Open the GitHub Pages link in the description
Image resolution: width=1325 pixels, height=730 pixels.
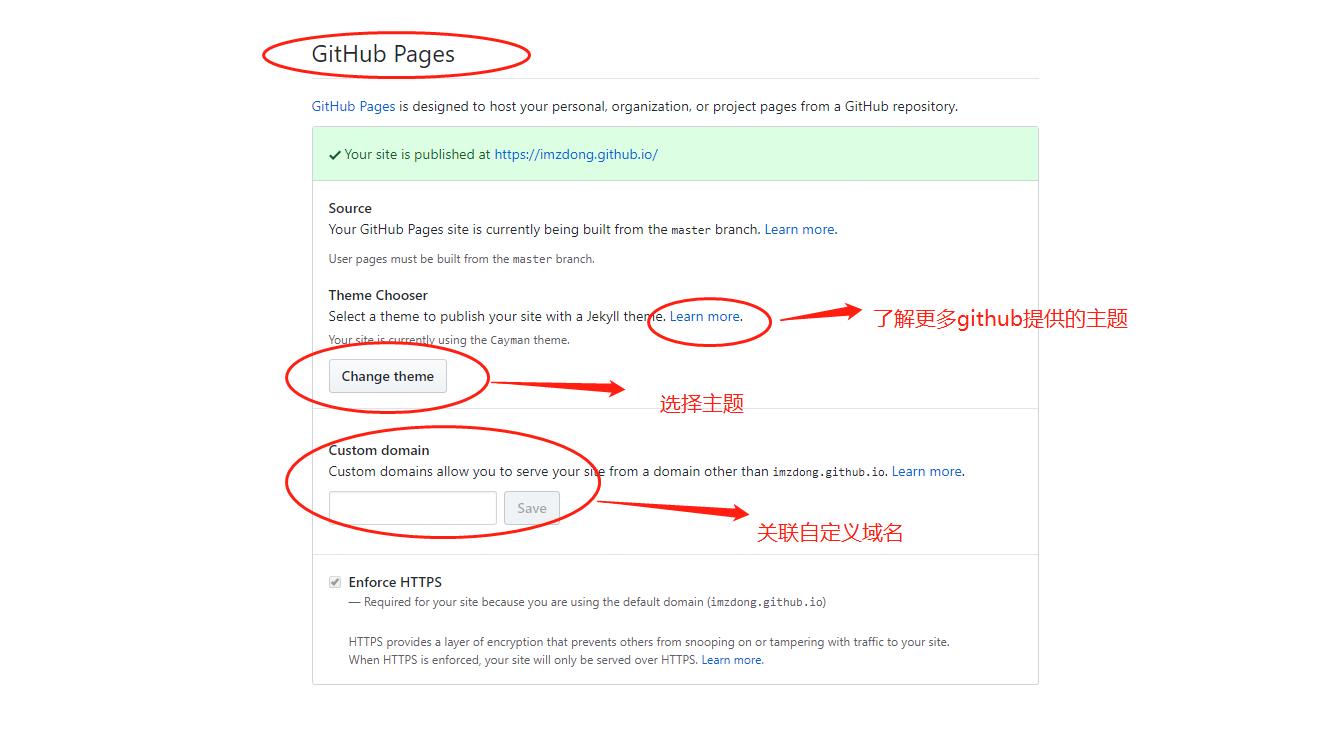coord(353,106)
